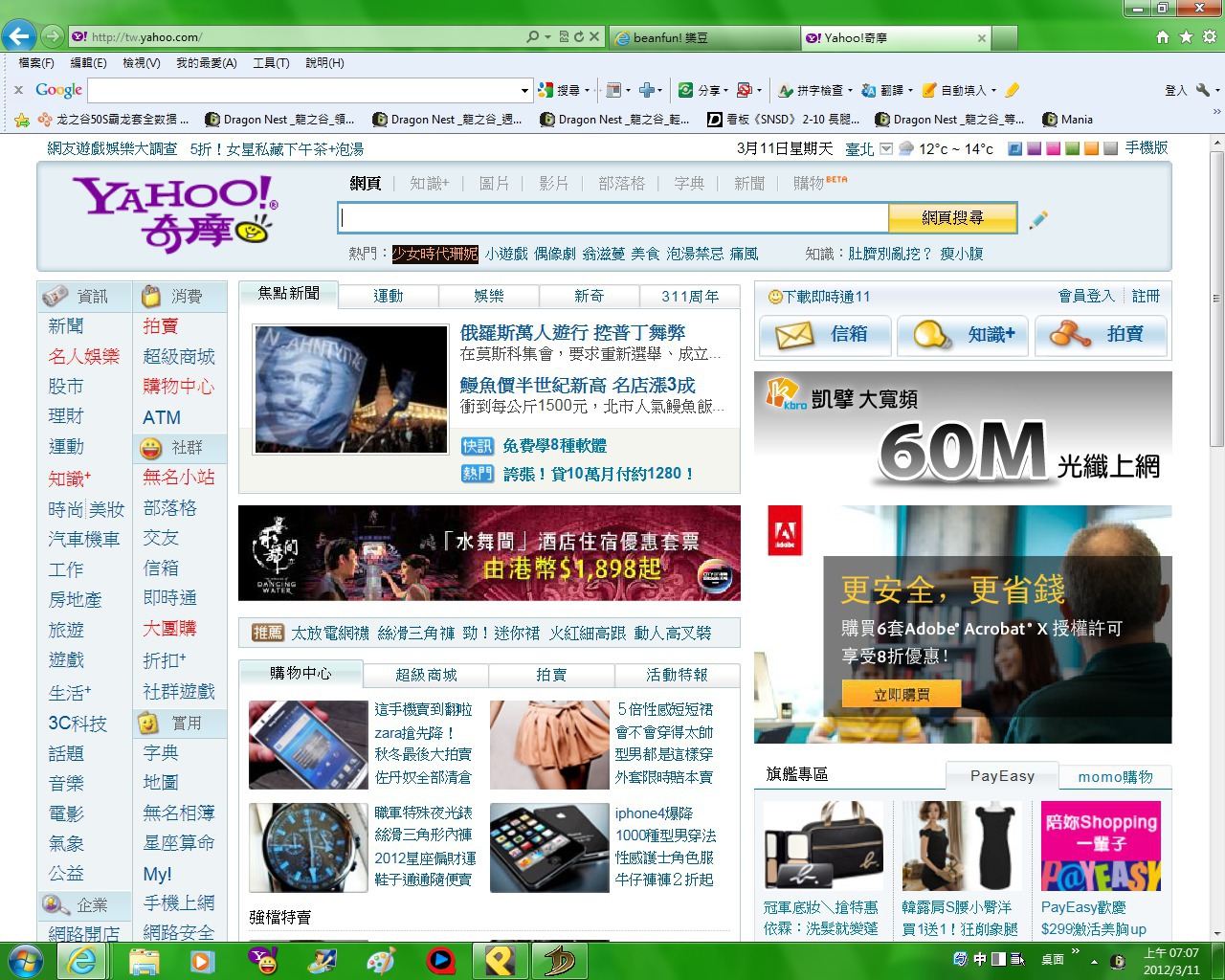Click the rainy weather icon near temperature
The width and height of the screenshot is (1225, 980).
coord(905,149)
